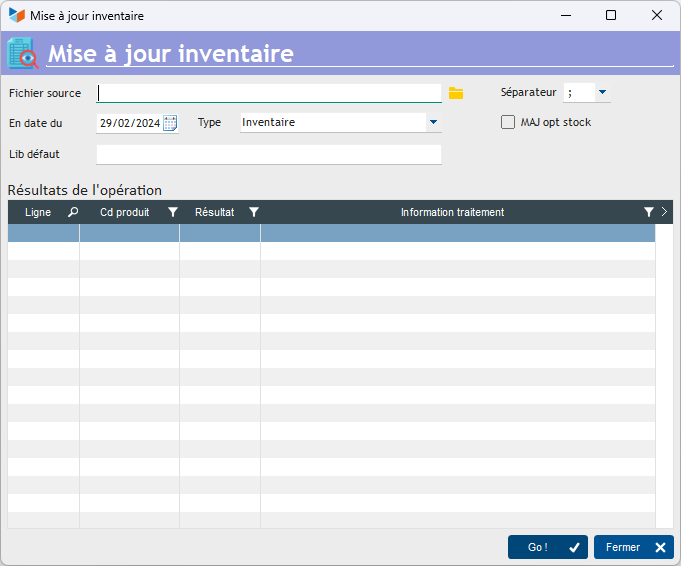
Task: Click the Fermer button
Action: [633, 547]
